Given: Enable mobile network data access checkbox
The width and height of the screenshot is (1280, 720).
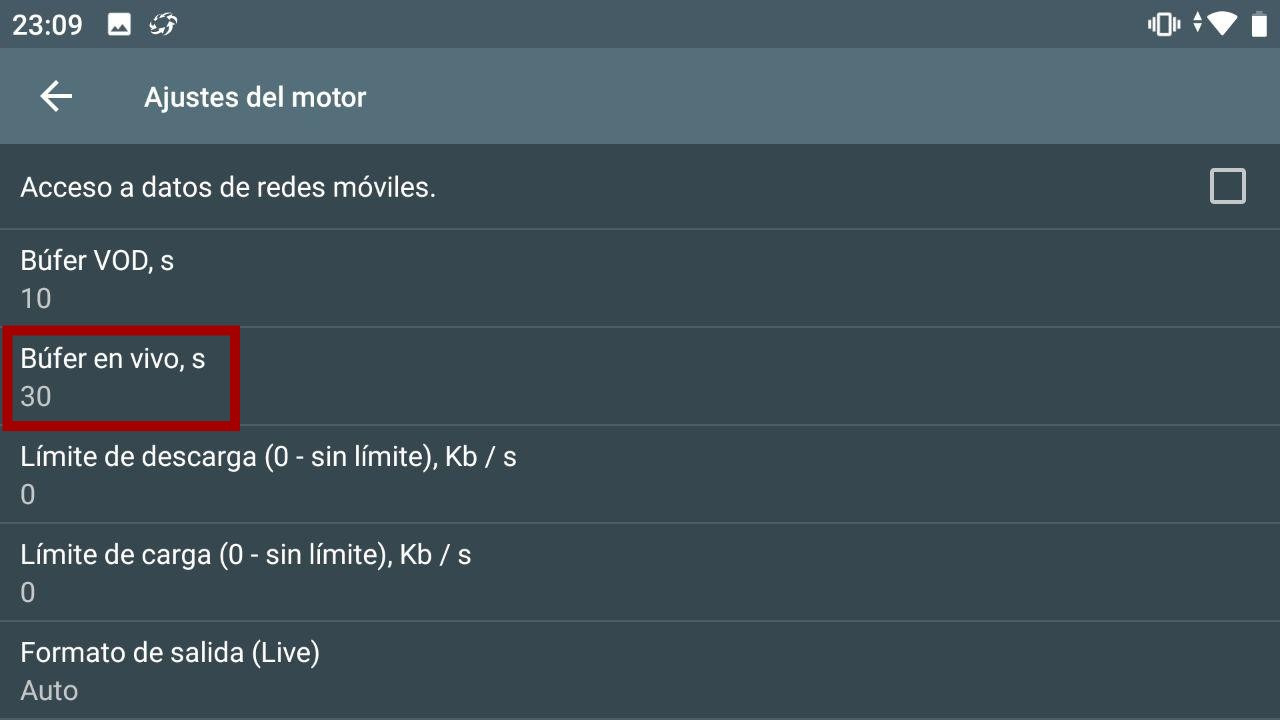Looking at the screenshot, I should pyautogui.click(x=1227, y=187).
